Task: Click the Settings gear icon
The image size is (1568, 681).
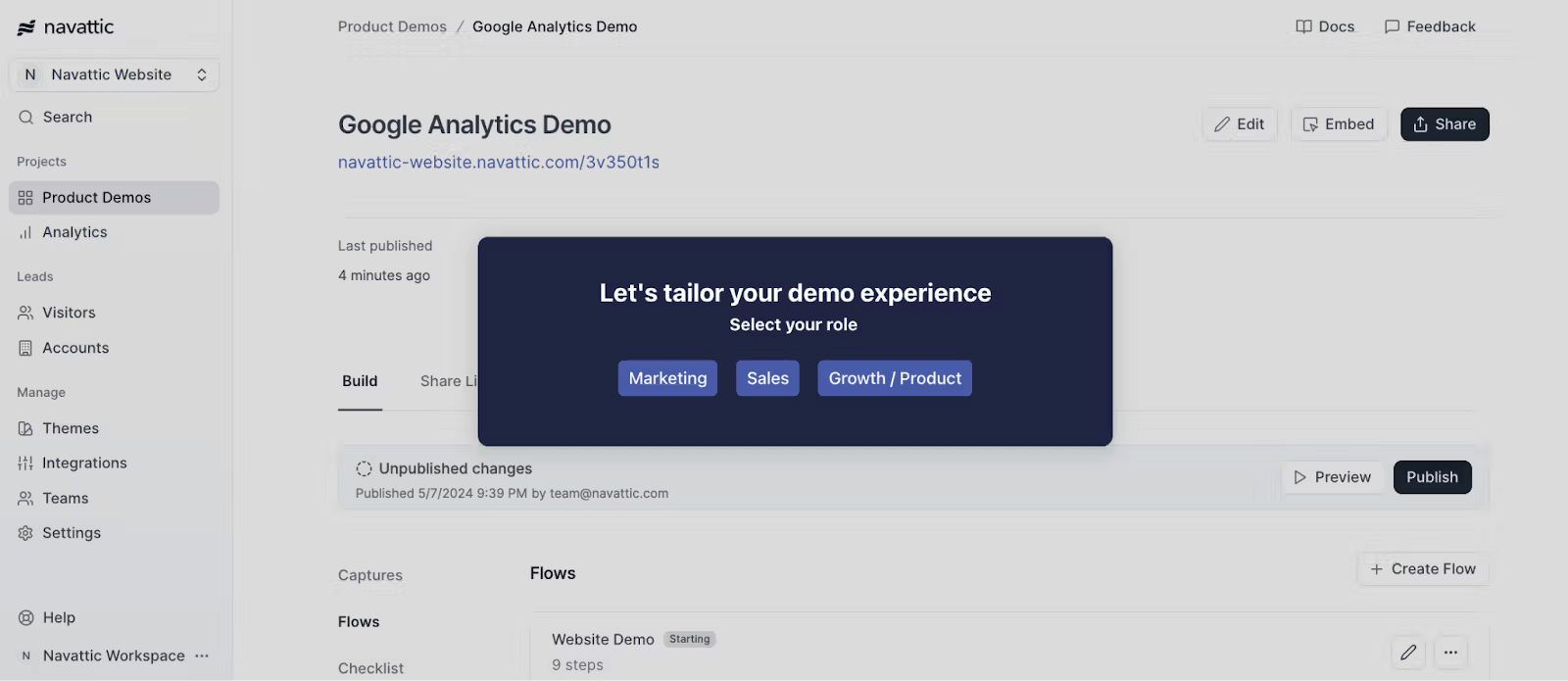Action: pyautogui.click(x=25, y=533)
